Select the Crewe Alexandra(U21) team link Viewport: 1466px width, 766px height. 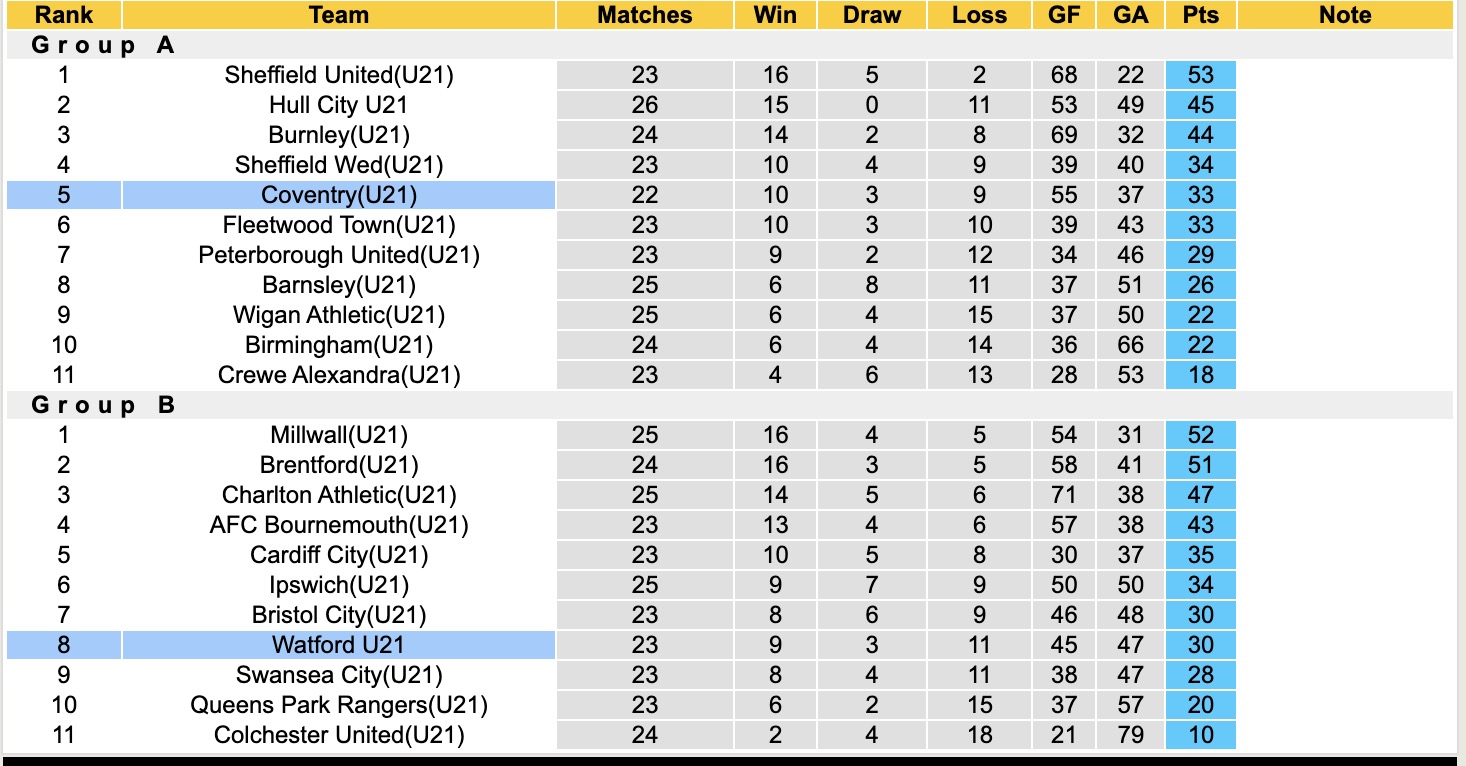point(339,375)
